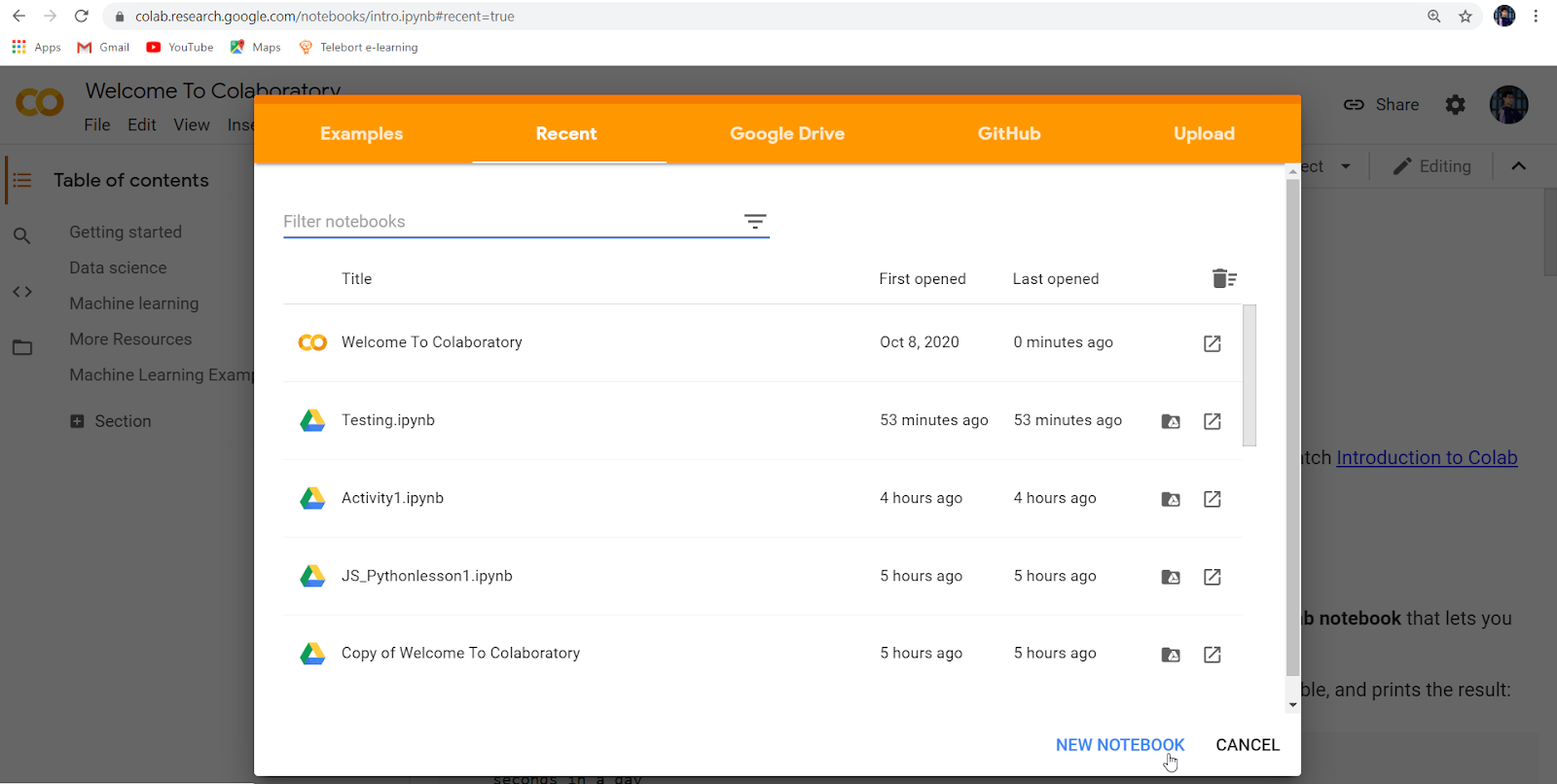Click the remove-all-recent trash icon

point(1224,279)
